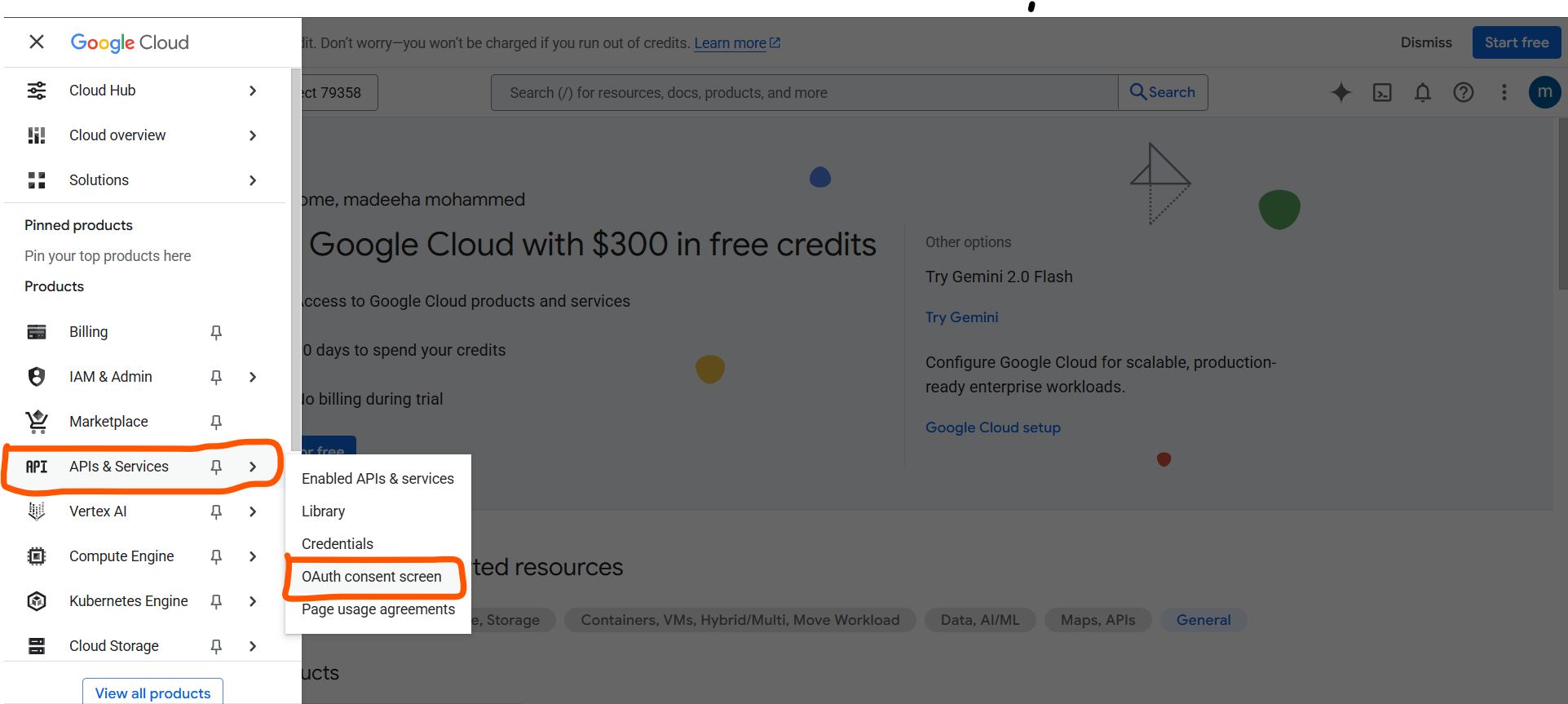Open Credentials from APIs submenu

pos(338,544)
